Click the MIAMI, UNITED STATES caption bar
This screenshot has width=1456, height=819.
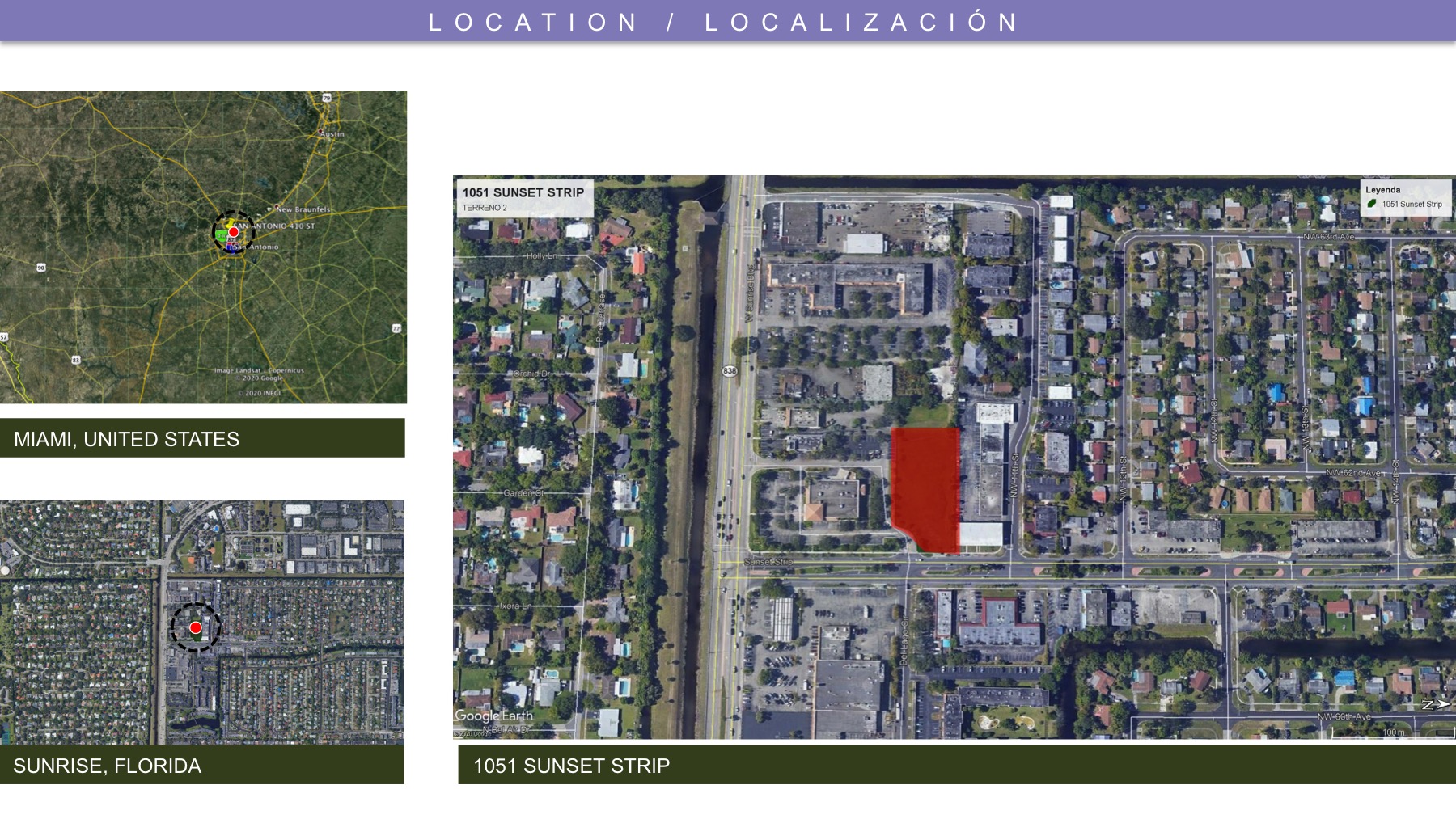pos(202,438)
